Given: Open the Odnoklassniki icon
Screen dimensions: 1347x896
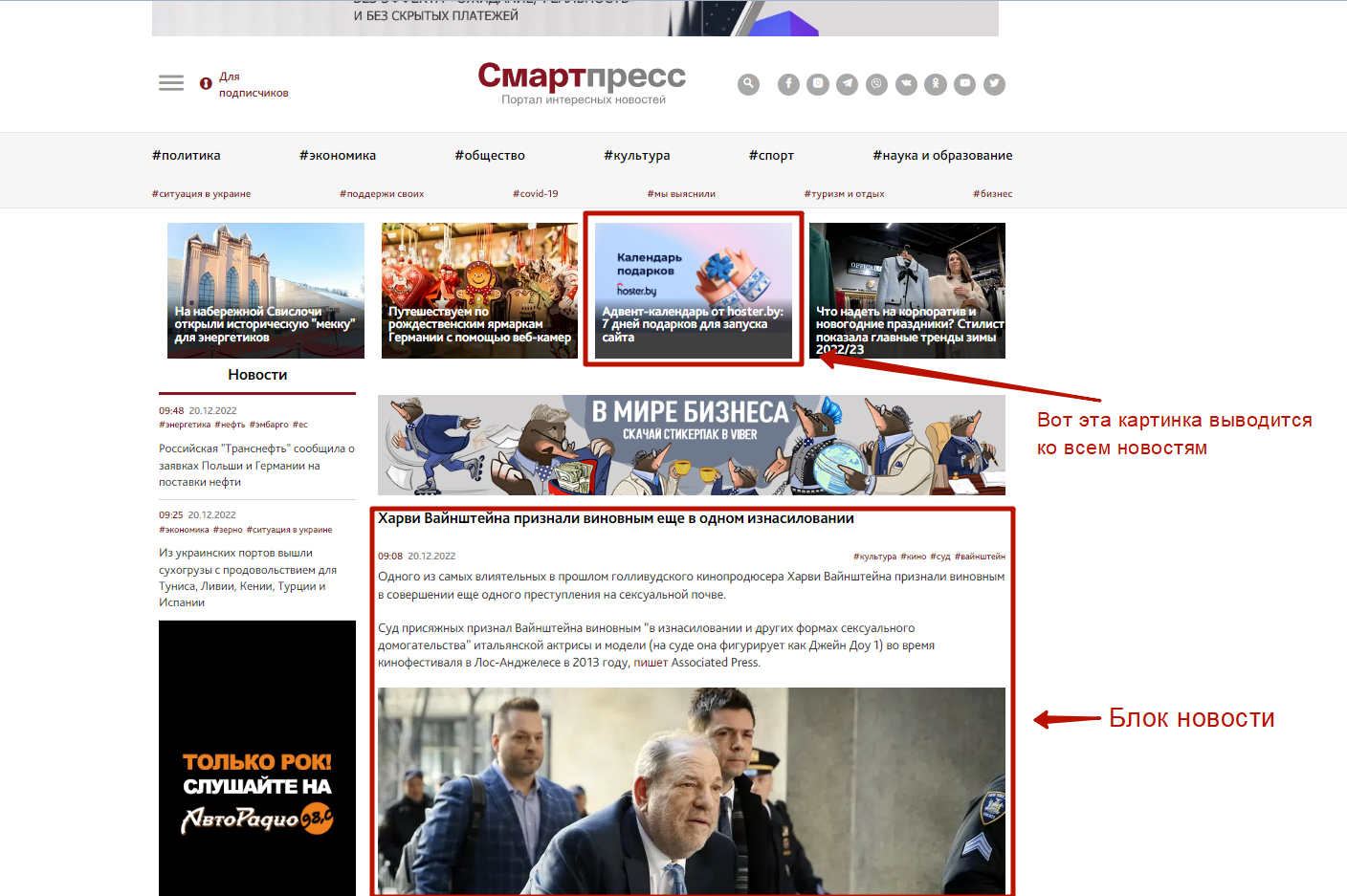Looking at the screenshot, I should tap(936, 84).
